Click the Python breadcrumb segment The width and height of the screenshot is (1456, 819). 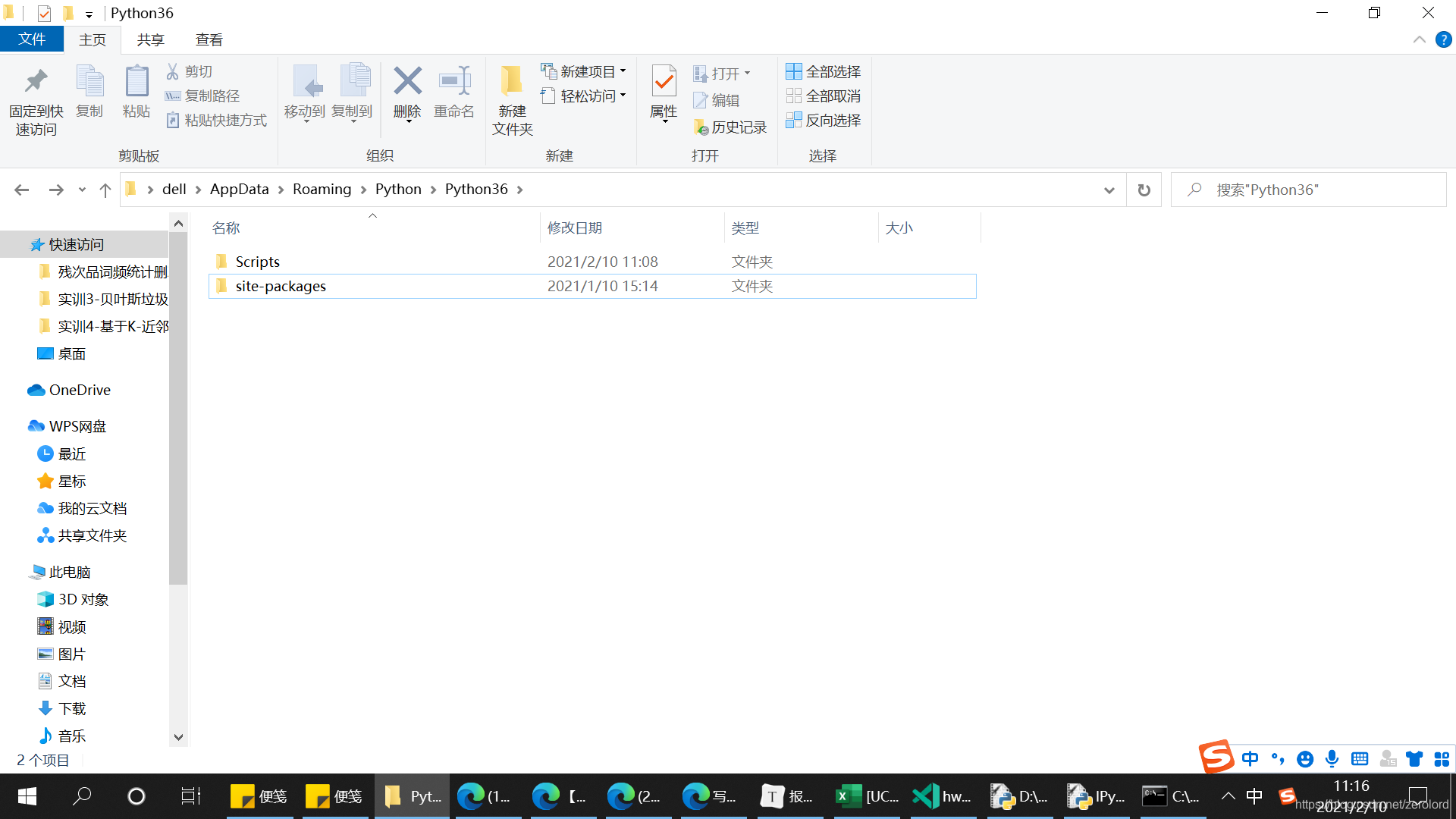tap(398, 190)
